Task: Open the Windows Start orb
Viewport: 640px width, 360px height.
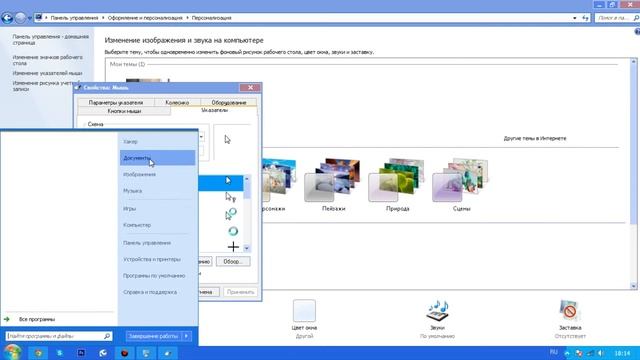Action: tap(13, 352)
